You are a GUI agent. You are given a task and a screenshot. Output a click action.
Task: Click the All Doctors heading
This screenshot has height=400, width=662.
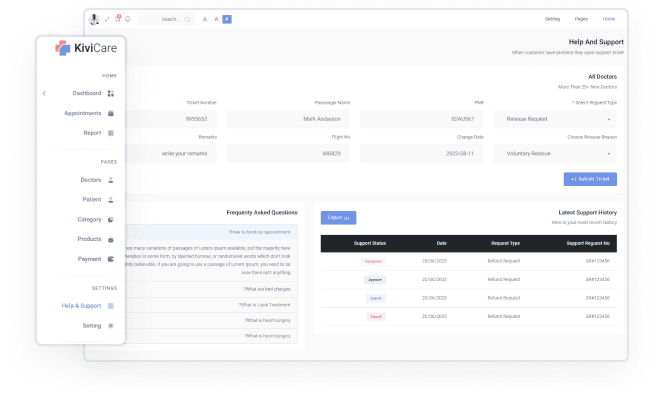point(602,77)
